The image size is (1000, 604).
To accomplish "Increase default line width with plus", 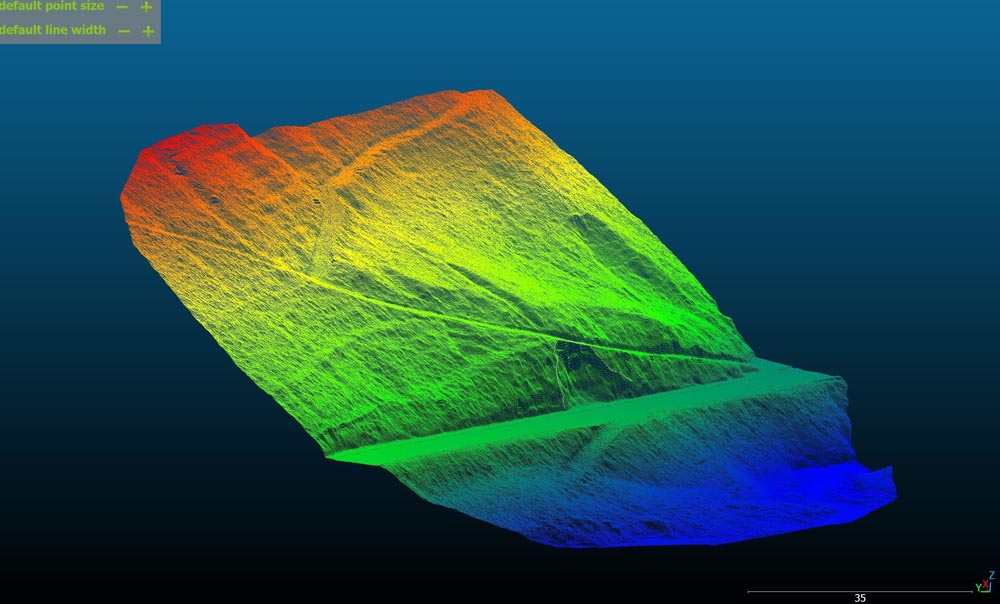I will (148, 31).
